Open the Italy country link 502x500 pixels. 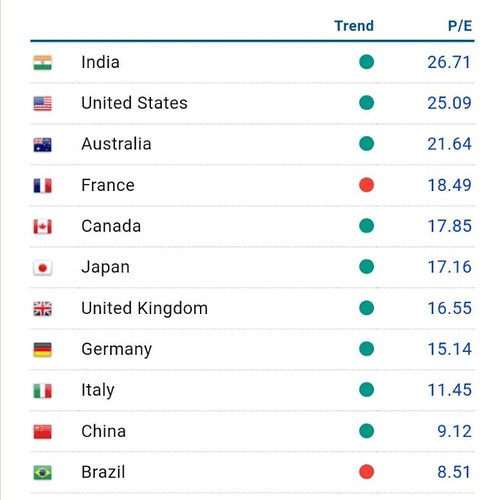click(98, 390)
